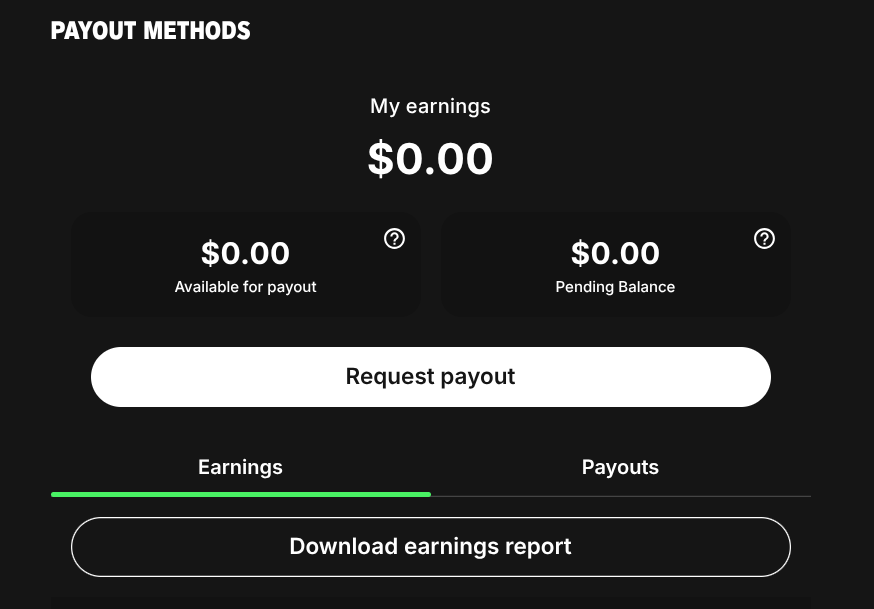This screenshot has width=874, height=609.
Task: Select the Available for payout label text
Action: pos(245,287)
